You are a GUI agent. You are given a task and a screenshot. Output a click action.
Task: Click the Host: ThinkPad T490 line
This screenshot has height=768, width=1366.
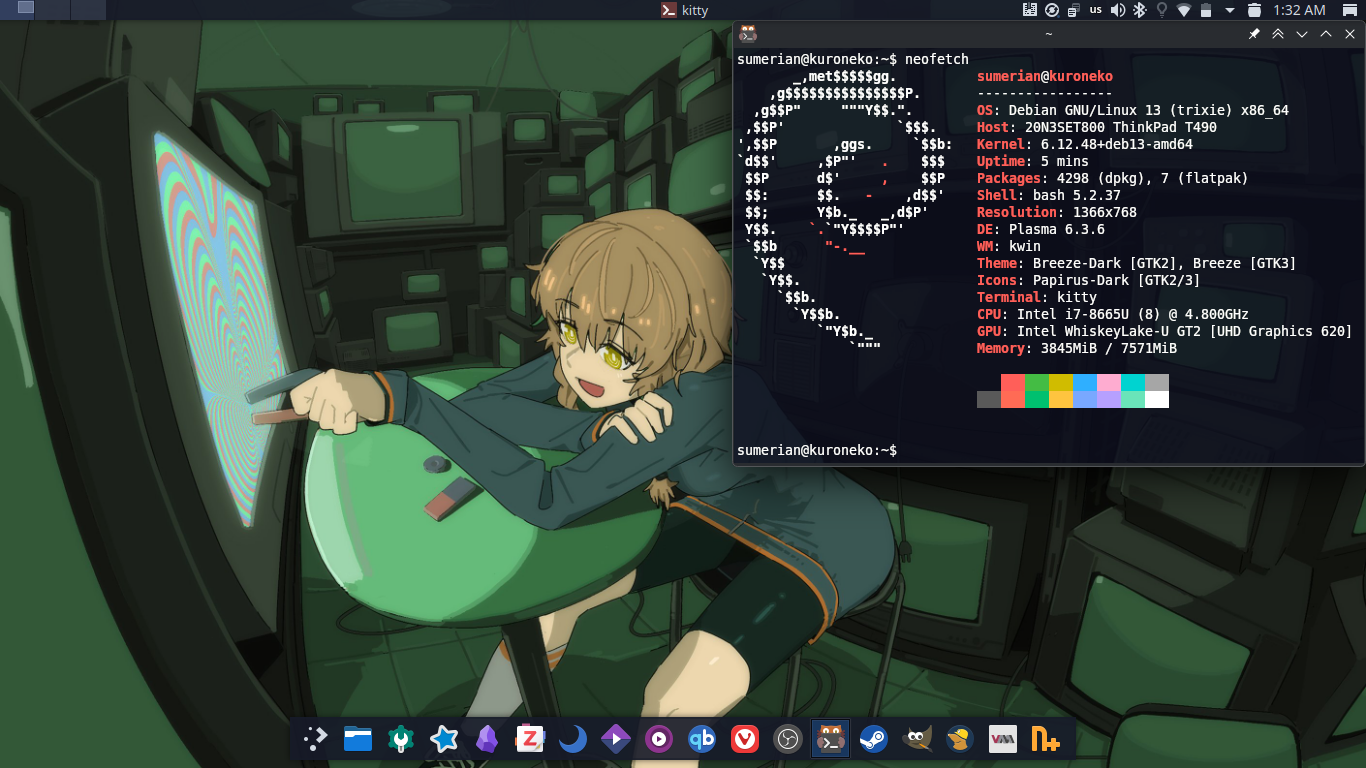tap(1097, 128)
